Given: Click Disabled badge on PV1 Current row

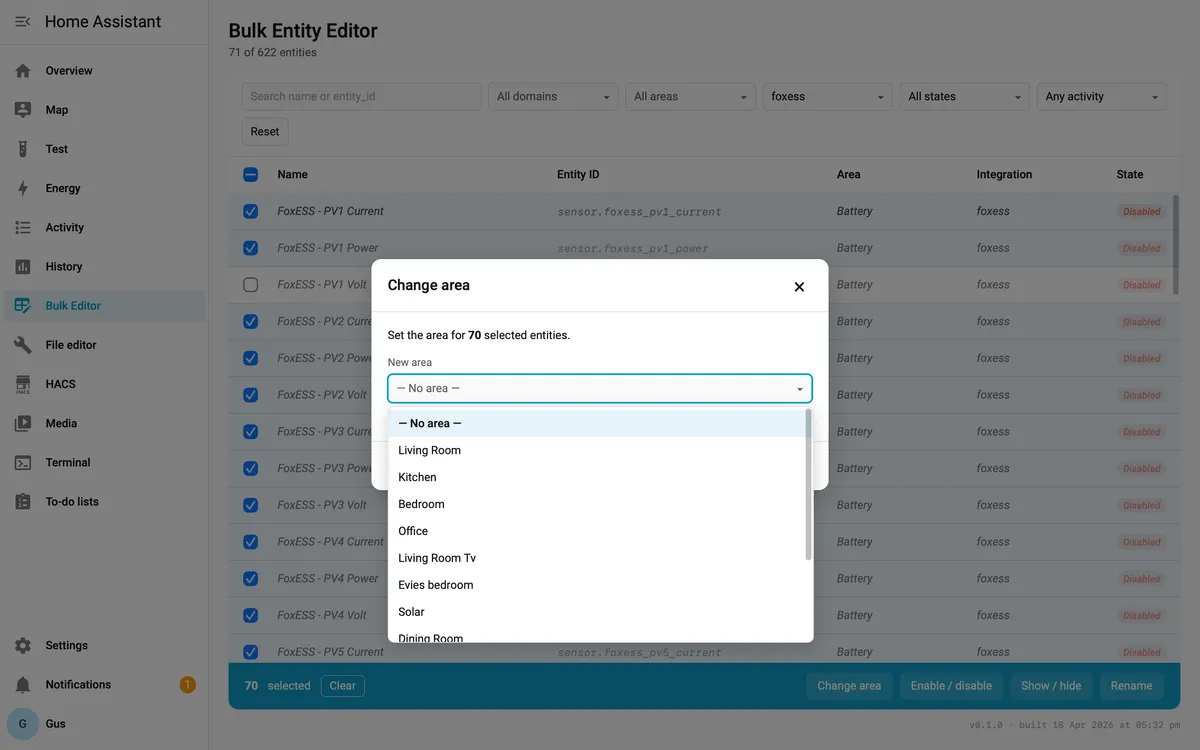Looking at the screenshot, I should pos(1141,212).
